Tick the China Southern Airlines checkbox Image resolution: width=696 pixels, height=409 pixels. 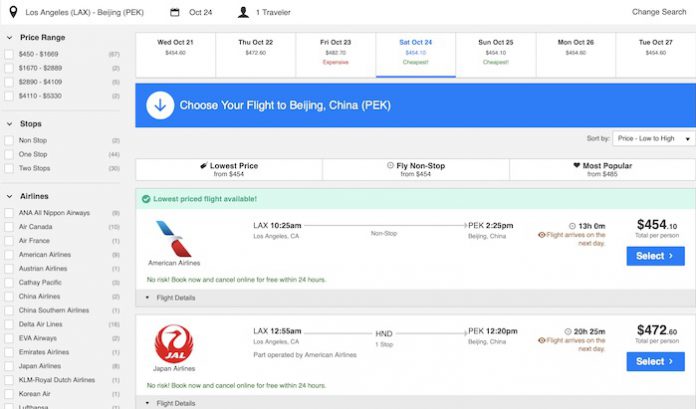[8, 310]
